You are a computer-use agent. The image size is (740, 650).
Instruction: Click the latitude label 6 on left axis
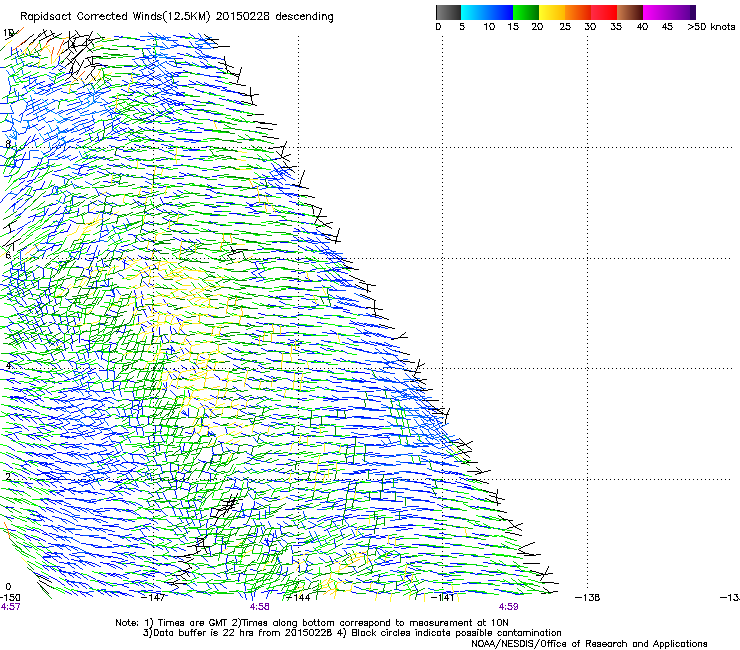point(8,255)
